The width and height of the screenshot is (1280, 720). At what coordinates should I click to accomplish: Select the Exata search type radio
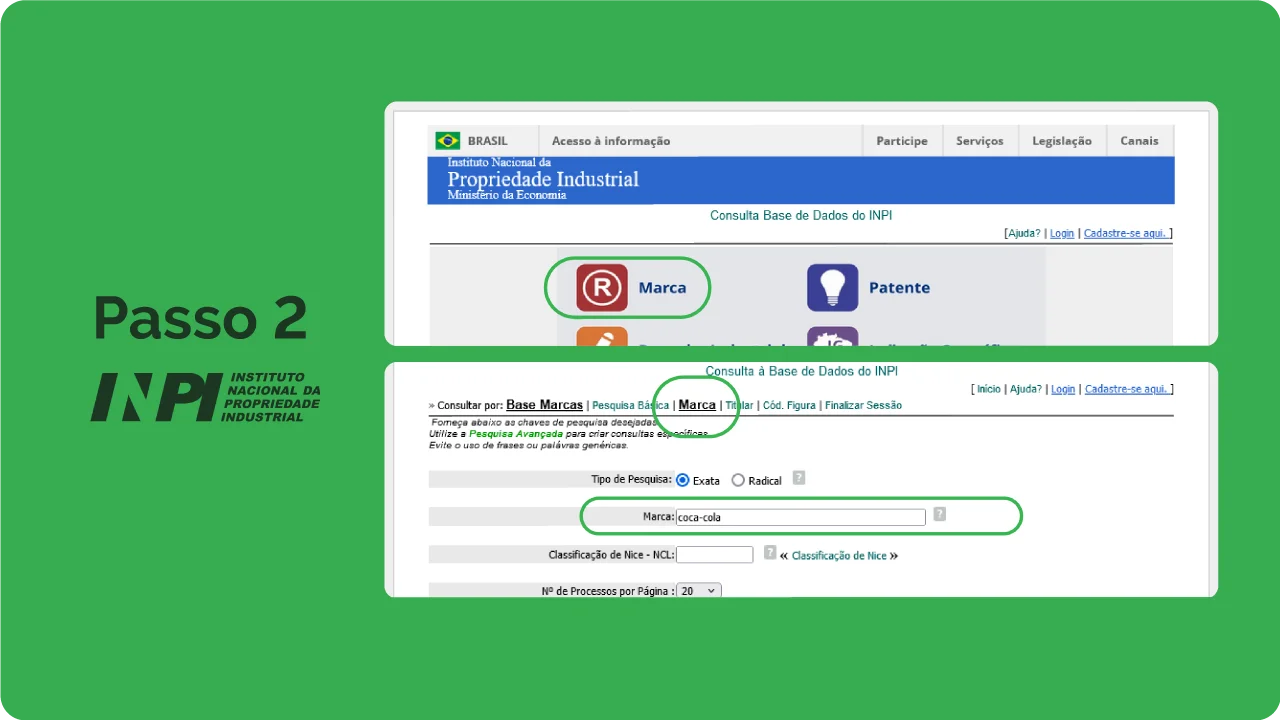683,480
